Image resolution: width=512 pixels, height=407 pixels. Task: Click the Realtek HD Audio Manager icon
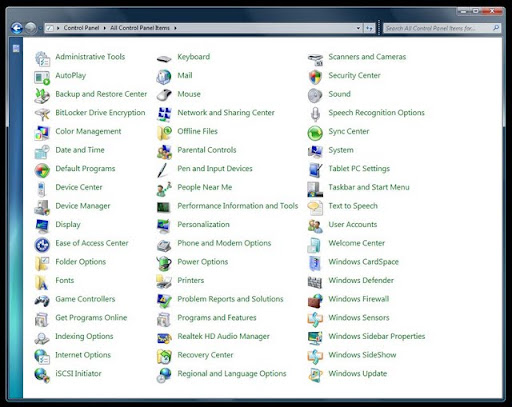(164, 338)
